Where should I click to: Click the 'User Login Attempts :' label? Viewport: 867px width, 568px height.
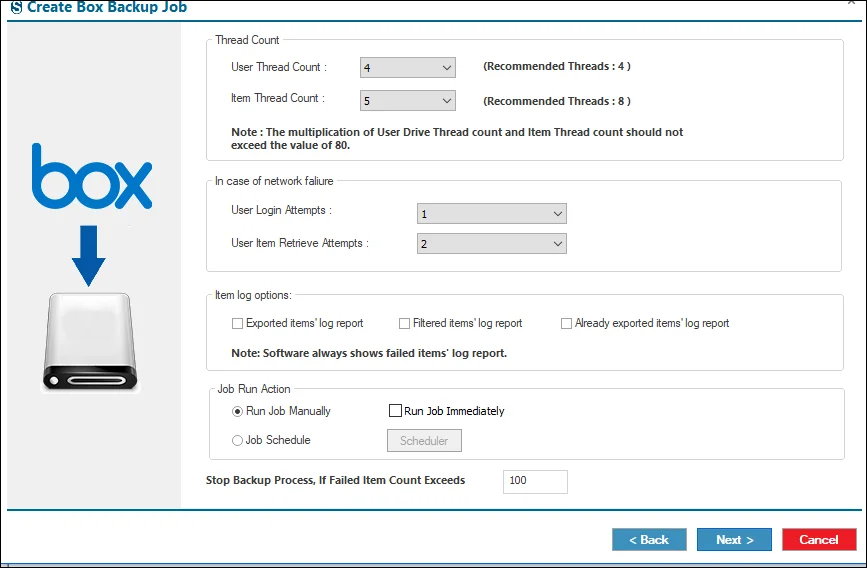pyautogui.click(x=281, y=210)
